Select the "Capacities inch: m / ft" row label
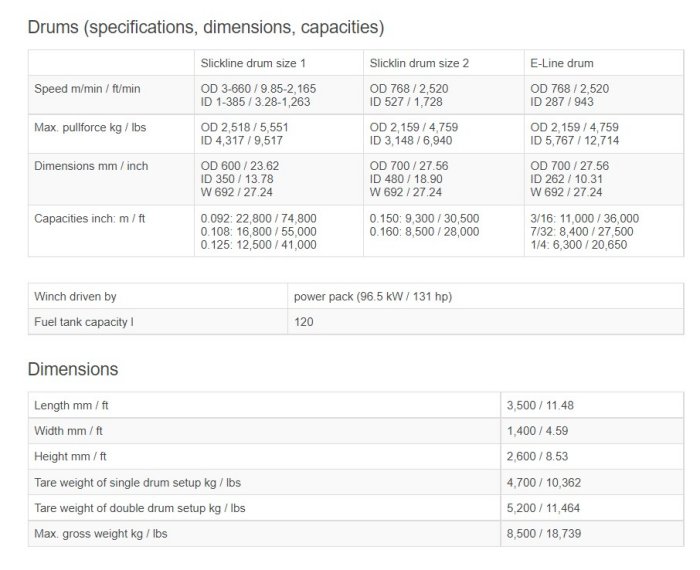Viewport: 700px width, 570px height. tap(91, 218)
